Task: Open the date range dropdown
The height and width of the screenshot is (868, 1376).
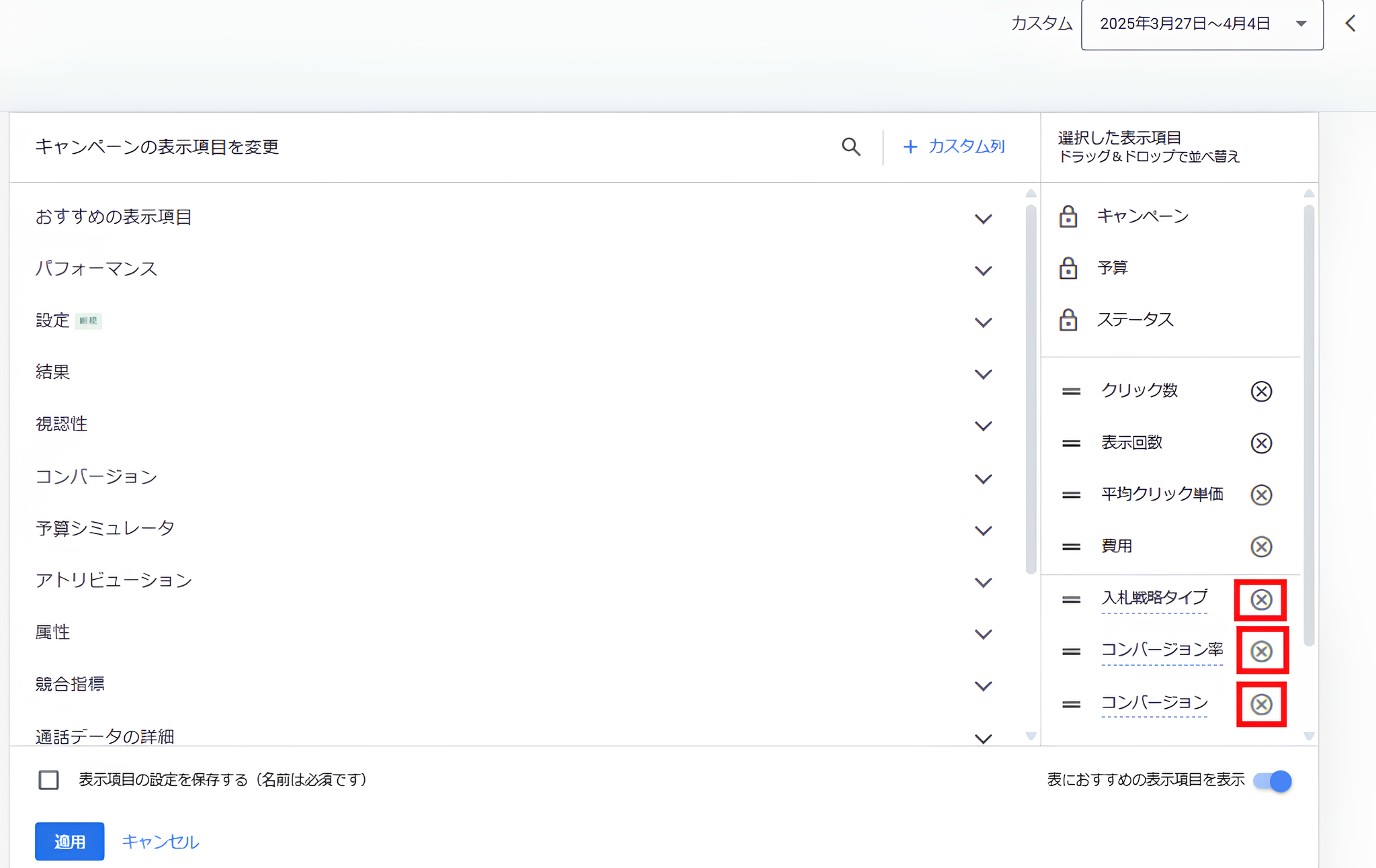Action: [x=1201, y=24]
